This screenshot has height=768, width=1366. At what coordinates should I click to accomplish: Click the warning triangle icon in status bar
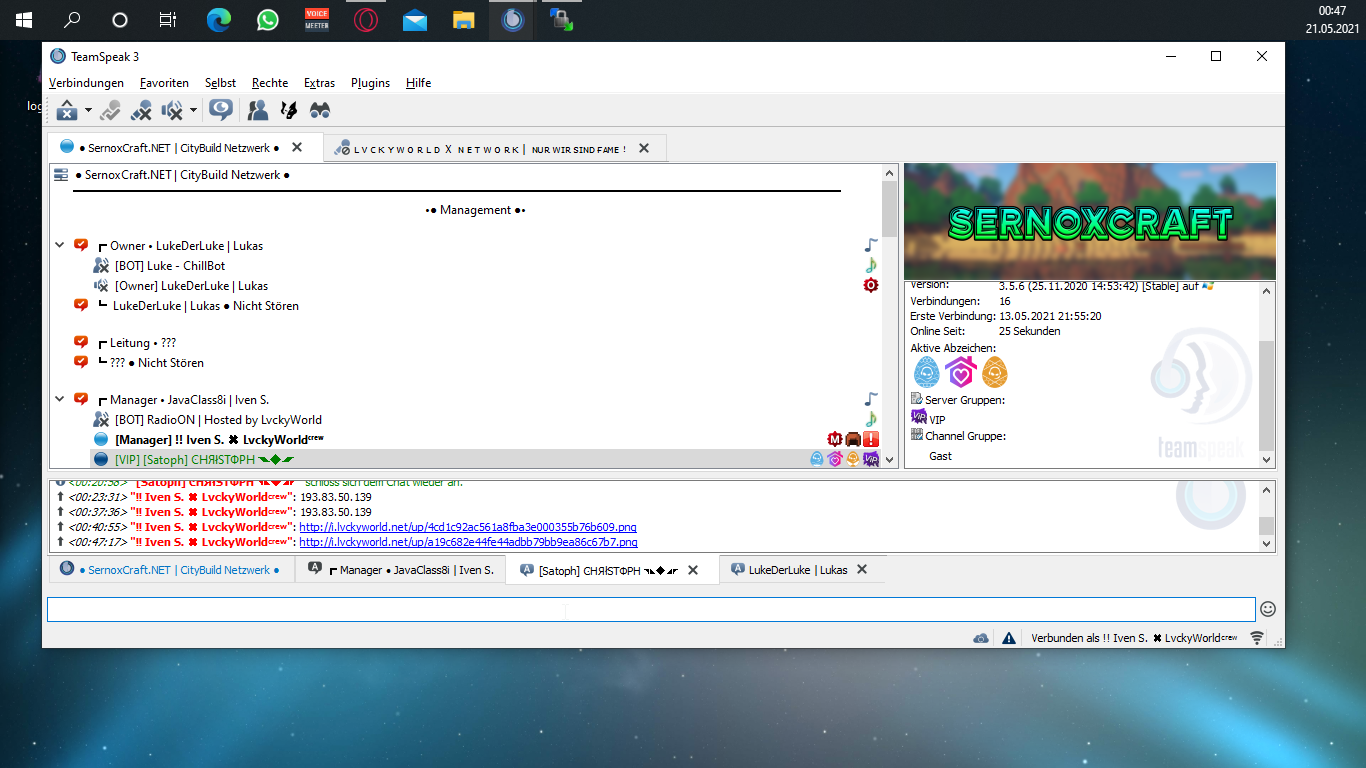1009,638
